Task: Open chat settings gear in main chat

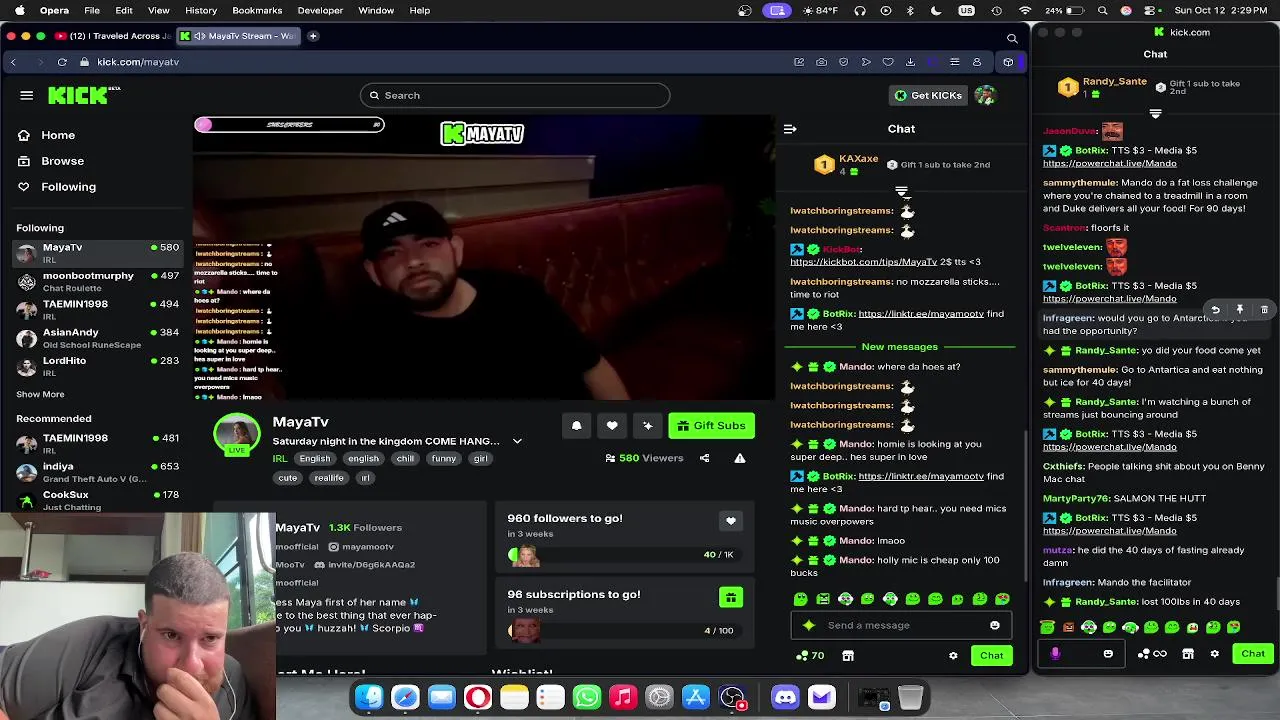Action: point(953,656)
